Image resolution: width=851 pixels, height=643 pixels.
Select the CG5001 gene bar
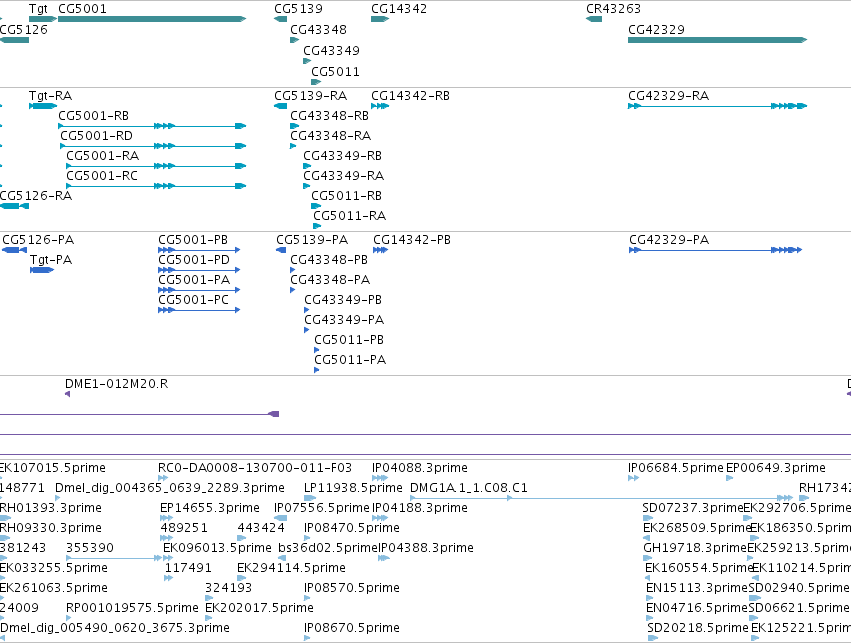152,19
